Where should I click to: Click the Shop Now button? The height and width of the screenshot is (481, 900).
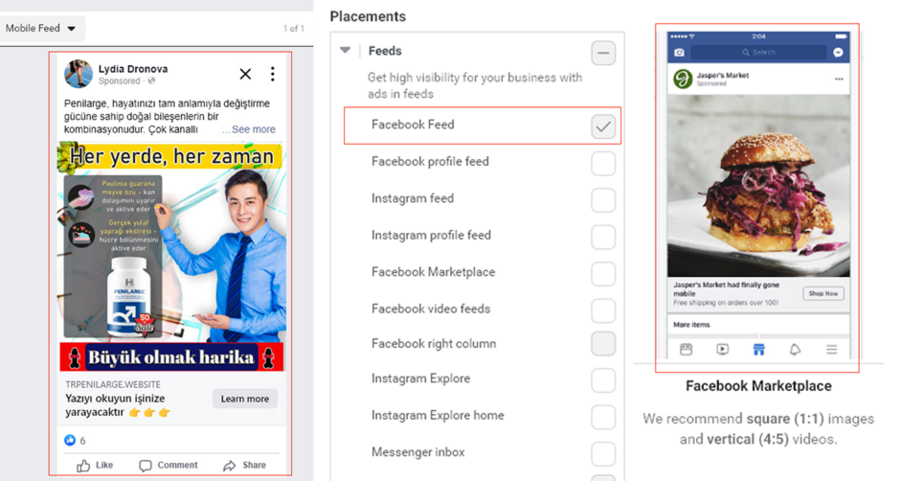click(x=823, y=293)
